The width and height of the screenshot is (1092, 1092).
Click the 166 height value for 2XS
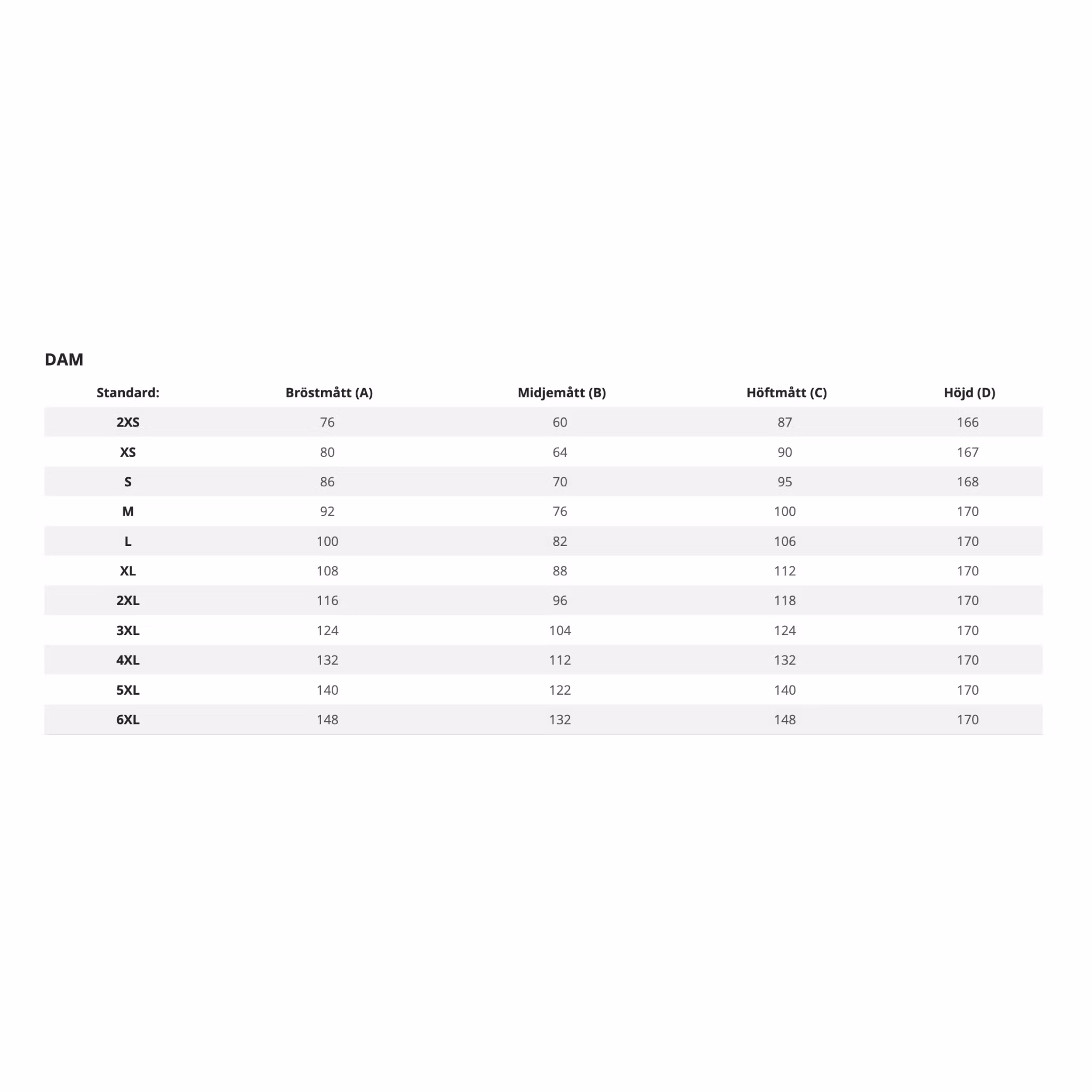coord(968,422)
